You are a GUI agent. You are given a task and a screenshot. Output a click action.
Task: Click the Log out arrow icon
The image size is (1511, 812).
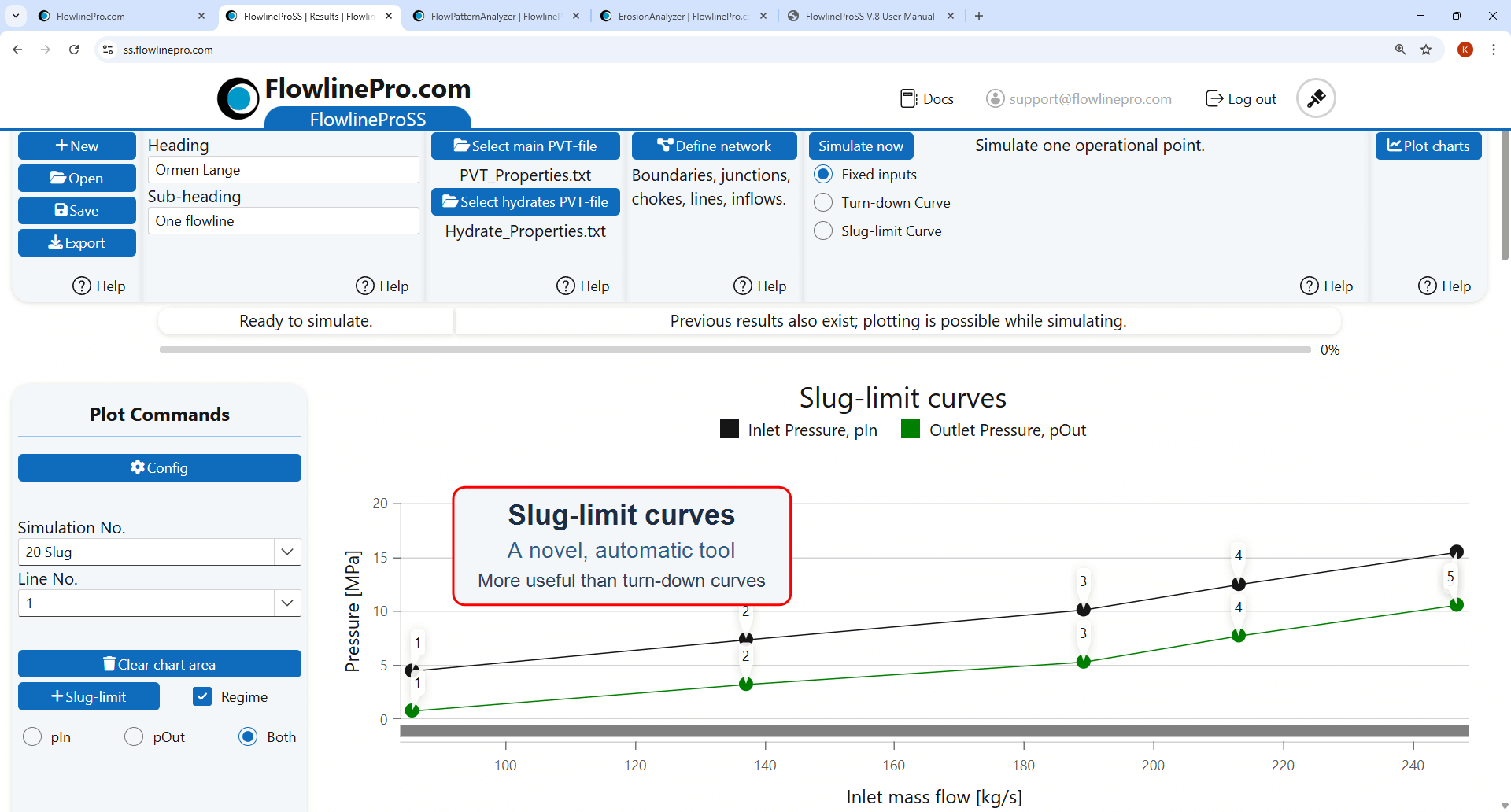(1214, 98)
